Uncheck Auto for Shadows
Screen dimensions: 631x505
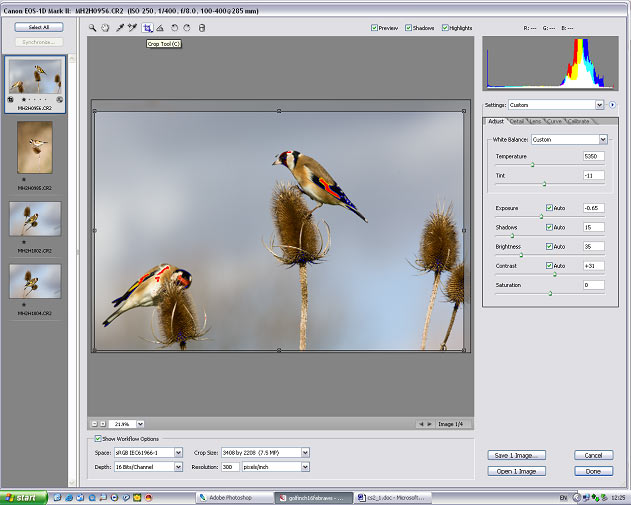click(549, 227)
